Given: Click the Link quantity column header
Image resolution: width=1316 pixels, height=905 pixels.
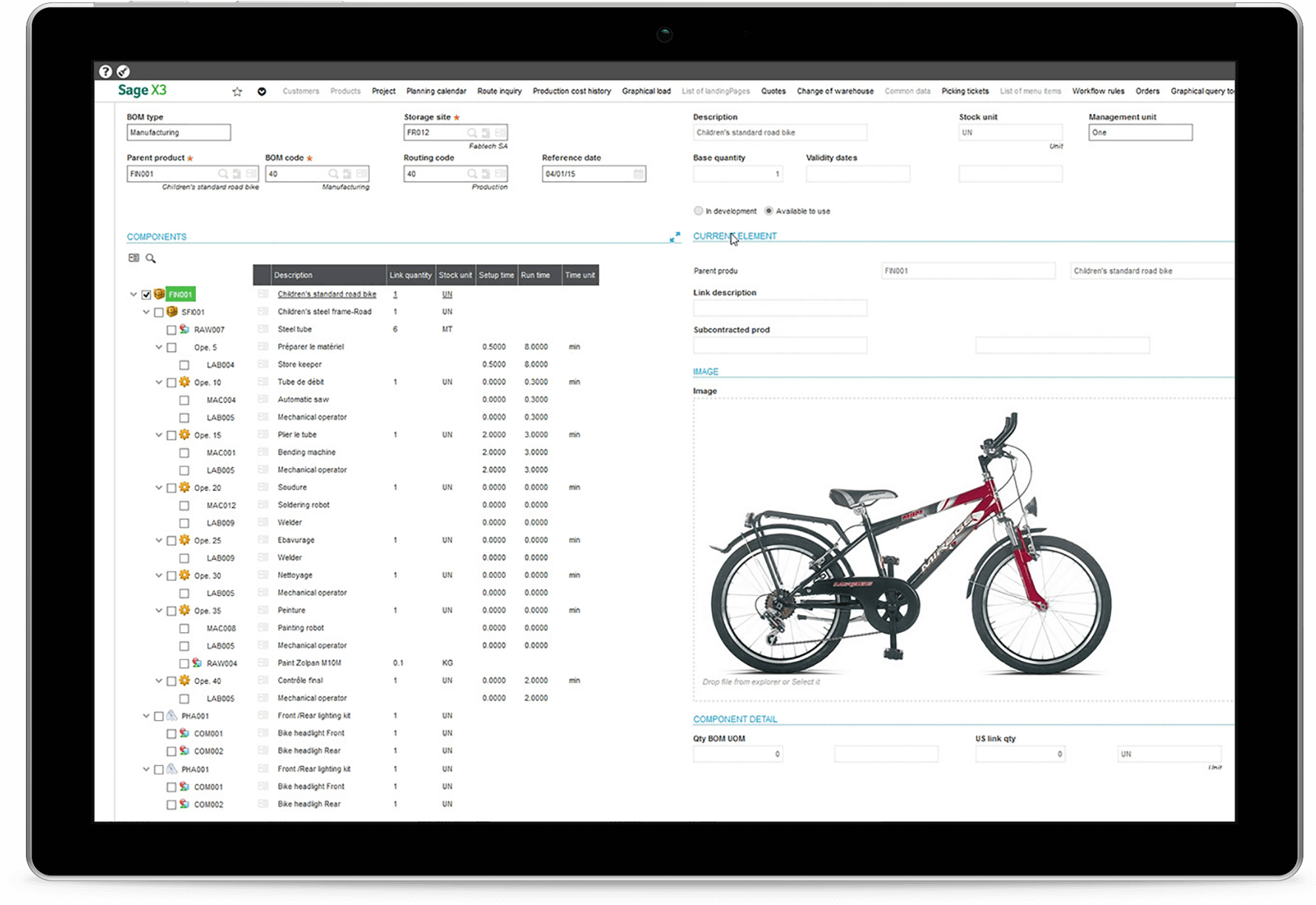Looking at the screenshot, I should (x=410, y=275).
